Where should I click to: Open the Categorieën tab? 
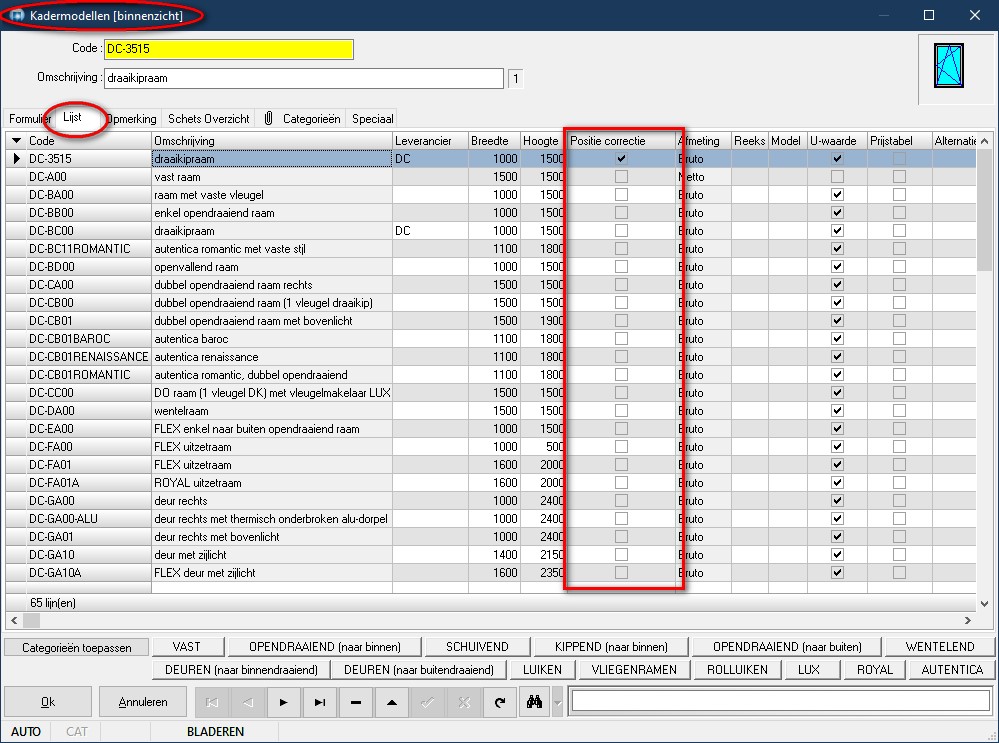point(312,119)
